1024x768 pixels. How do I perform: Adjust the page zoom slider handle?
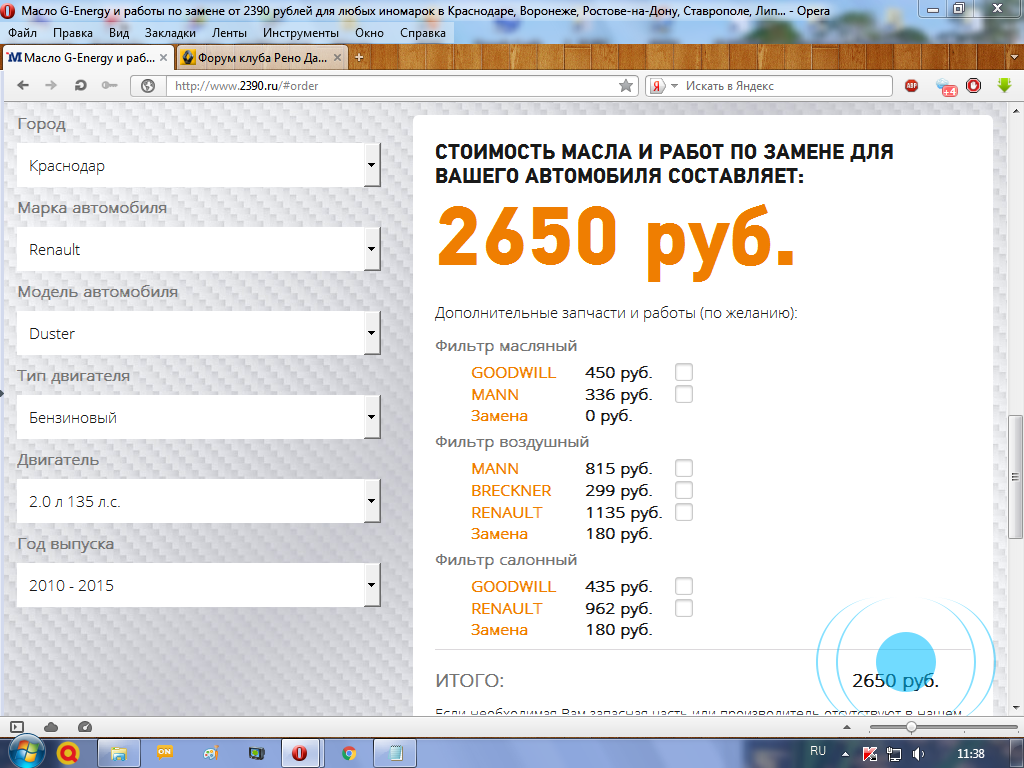911,727
